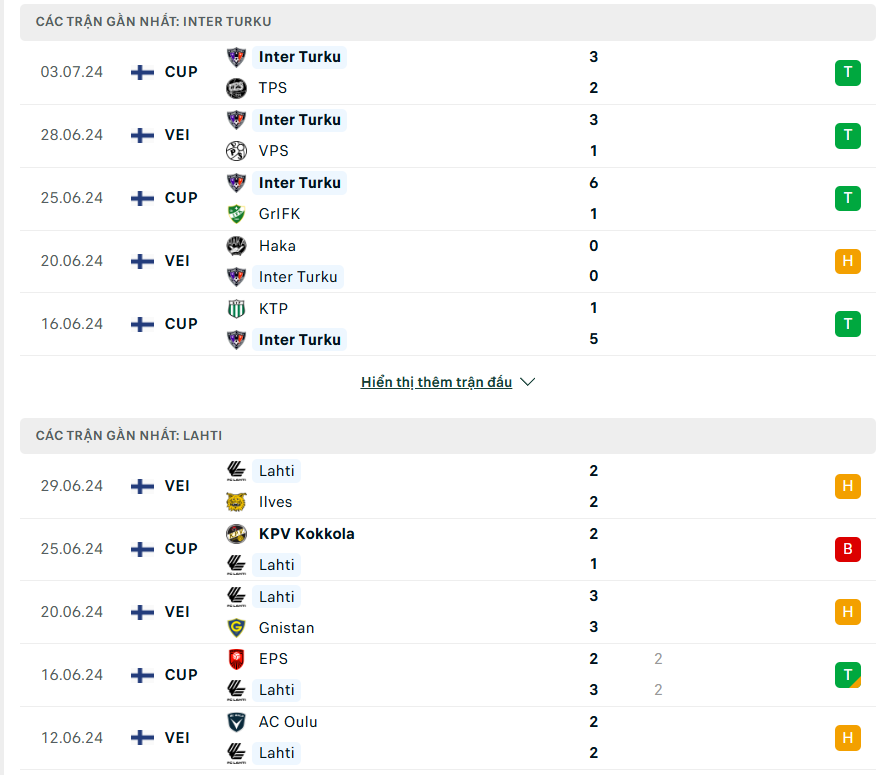This screenshot has width=878, height=775.
Task: Click Finland flag on 03.07.24 match
Action: pyautogui.click(x=142, y=72)
